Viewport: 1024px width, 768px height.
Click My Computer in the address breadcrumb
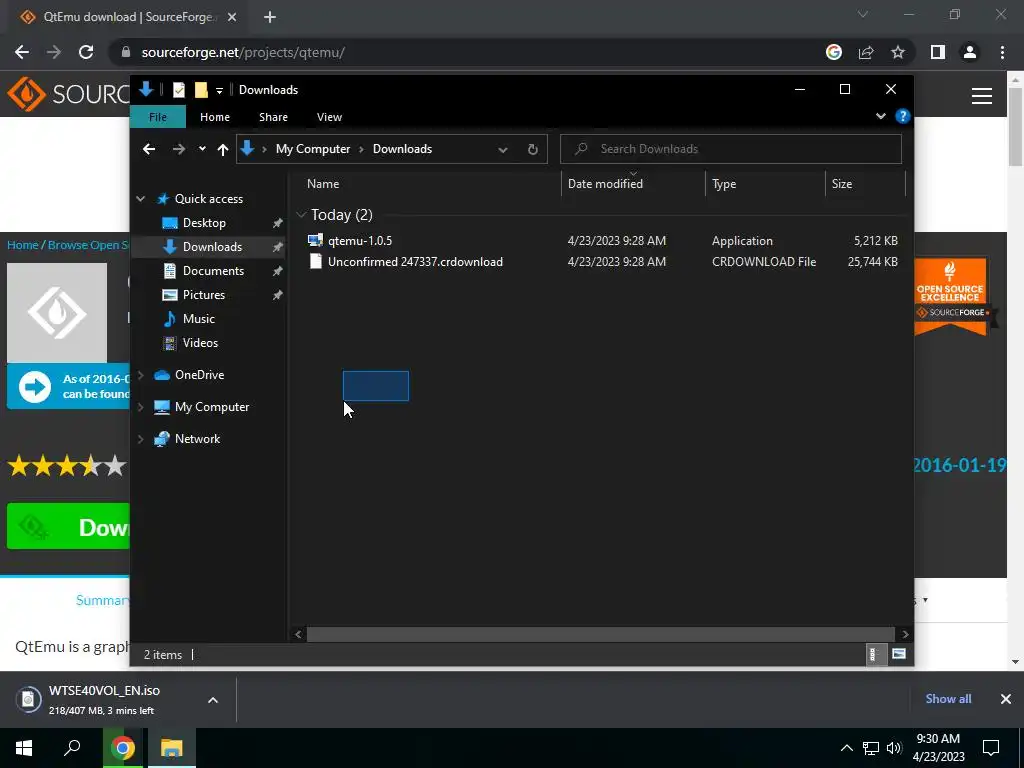click(313, 149)
